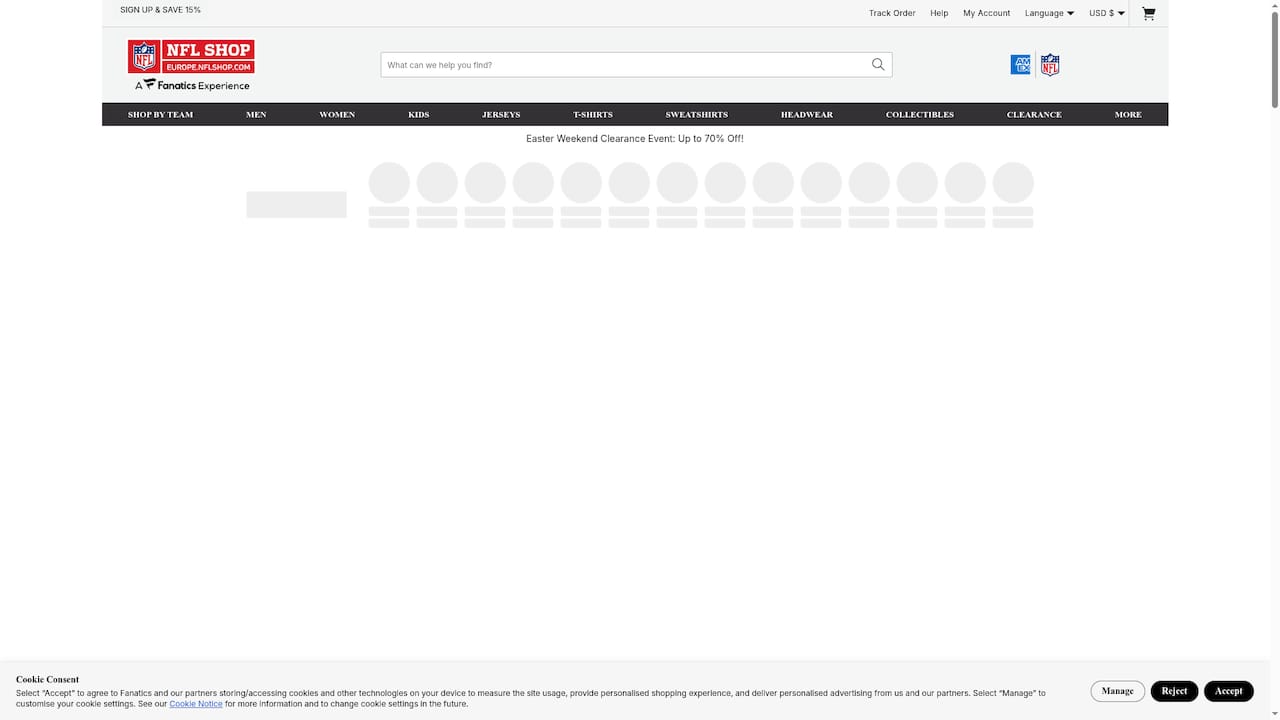Click the American Express logo icon
The image size is (1280, 720).
click(1021, 65)
